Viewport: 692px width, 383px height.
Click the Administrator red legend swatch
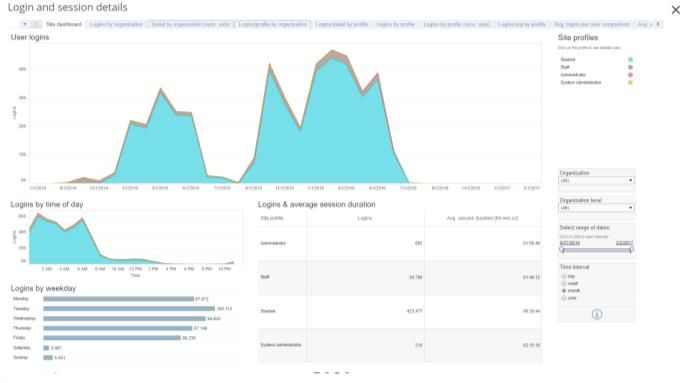point(630,75)
